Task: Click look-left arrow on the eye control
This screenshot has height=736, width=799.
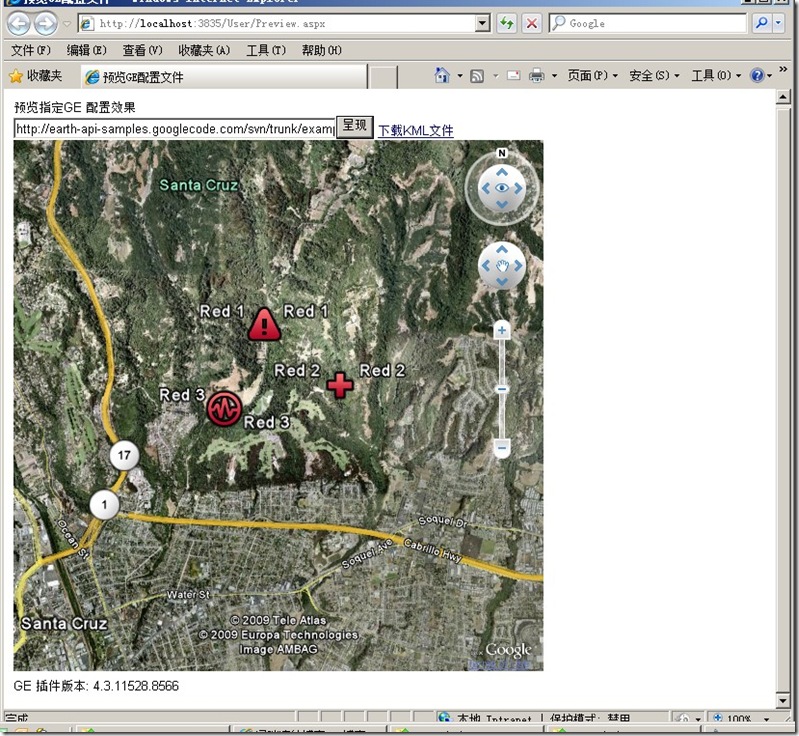Action: (x=486, y=189)
